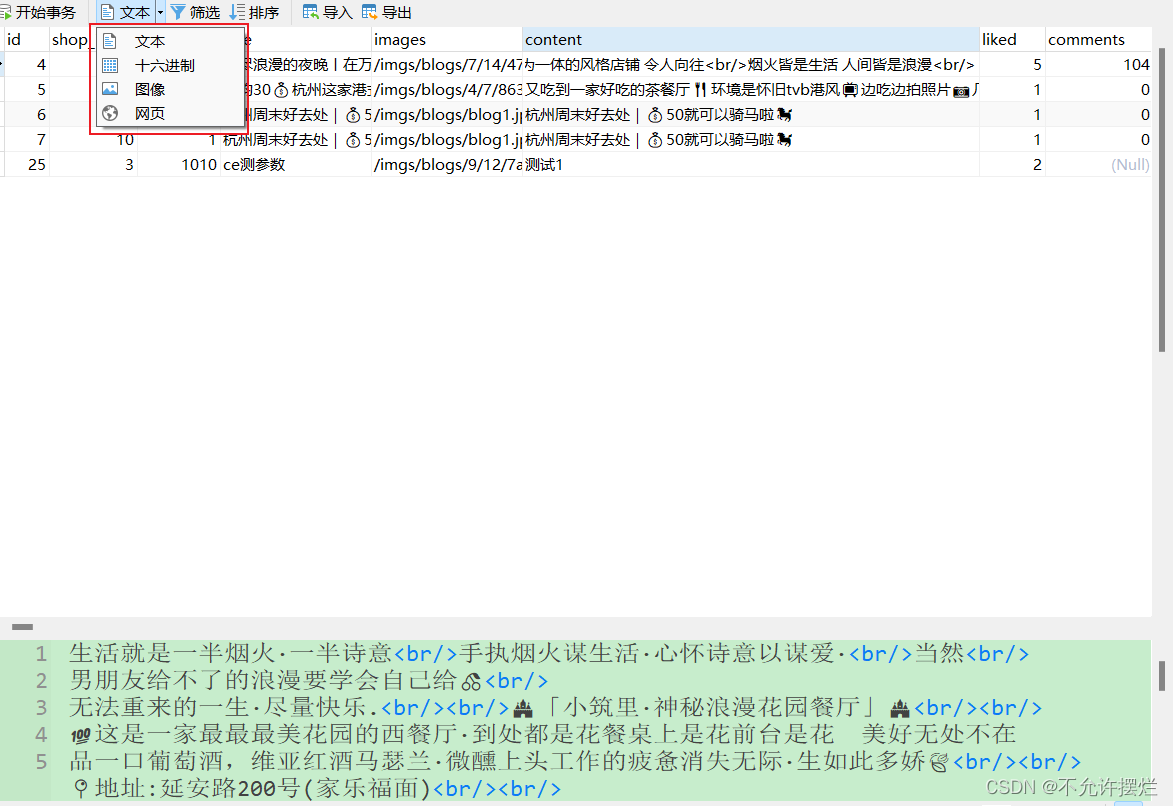Click the content column header

pos(751,40)
